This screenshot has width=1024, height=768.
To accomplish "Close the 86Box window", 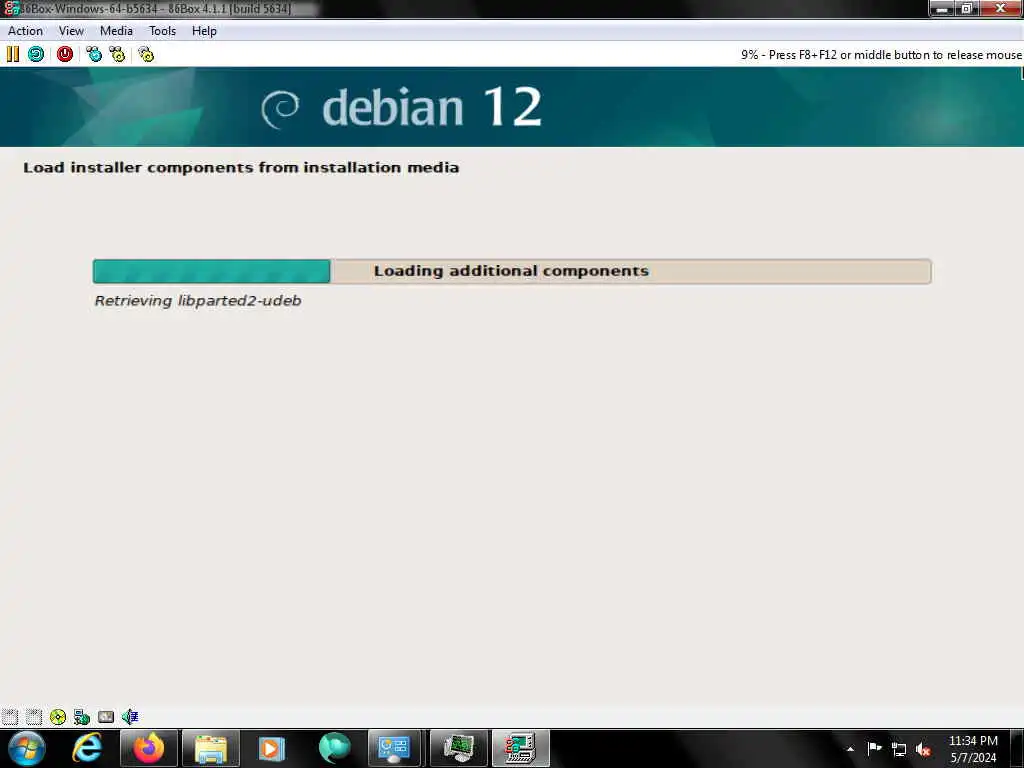I will point(1000,8).
